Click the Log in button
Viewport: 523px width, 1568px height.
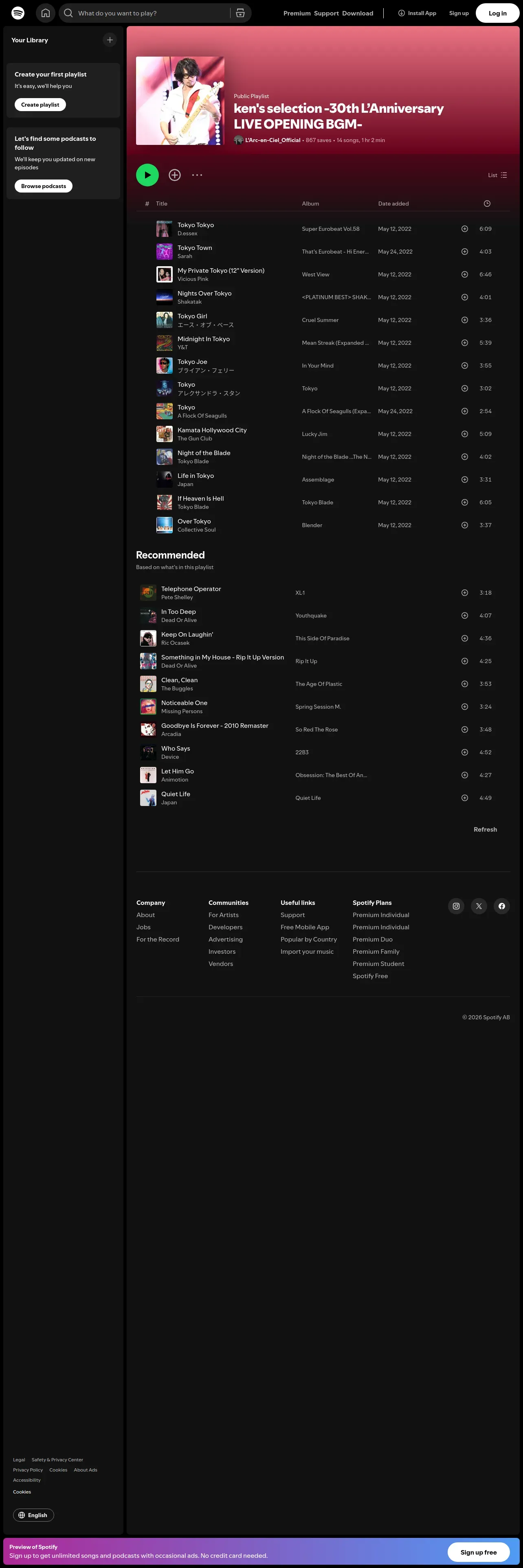click(497, 13)
